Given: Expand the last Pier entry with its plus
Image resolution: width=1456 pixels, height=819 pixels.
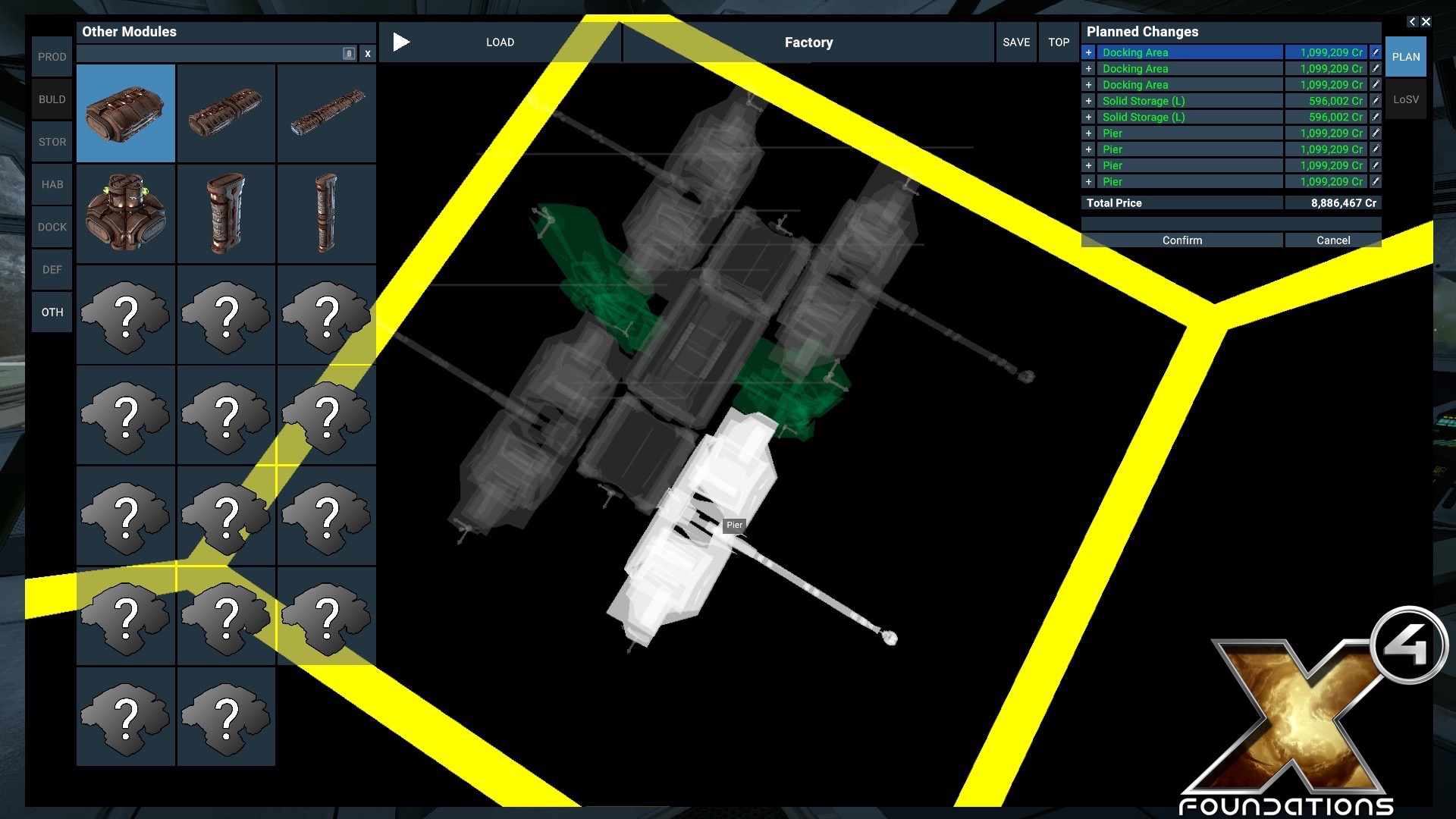Looking at the screenshot, I should tap(1088, 182).
